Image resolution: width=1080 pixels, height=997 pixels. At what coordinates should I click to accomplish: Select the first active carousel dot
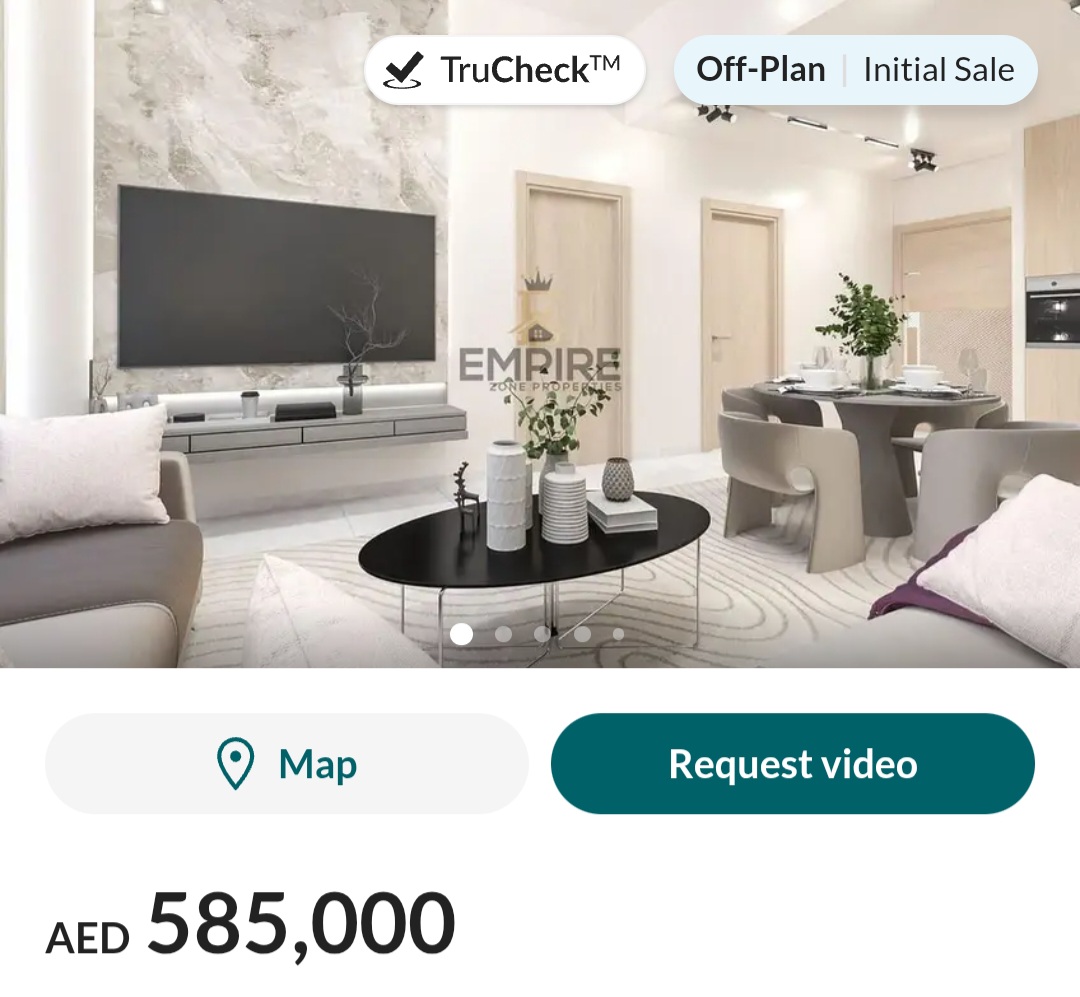[x=461, y=634]
